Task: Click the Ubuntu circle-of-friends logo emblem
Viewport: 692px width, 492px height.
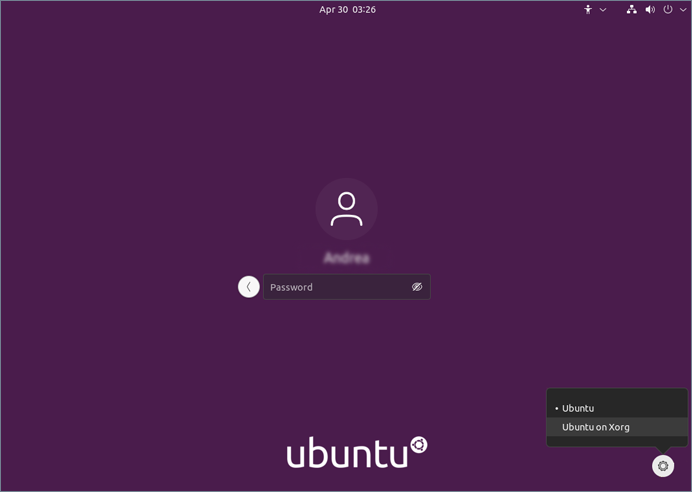Action: [418, 444]
